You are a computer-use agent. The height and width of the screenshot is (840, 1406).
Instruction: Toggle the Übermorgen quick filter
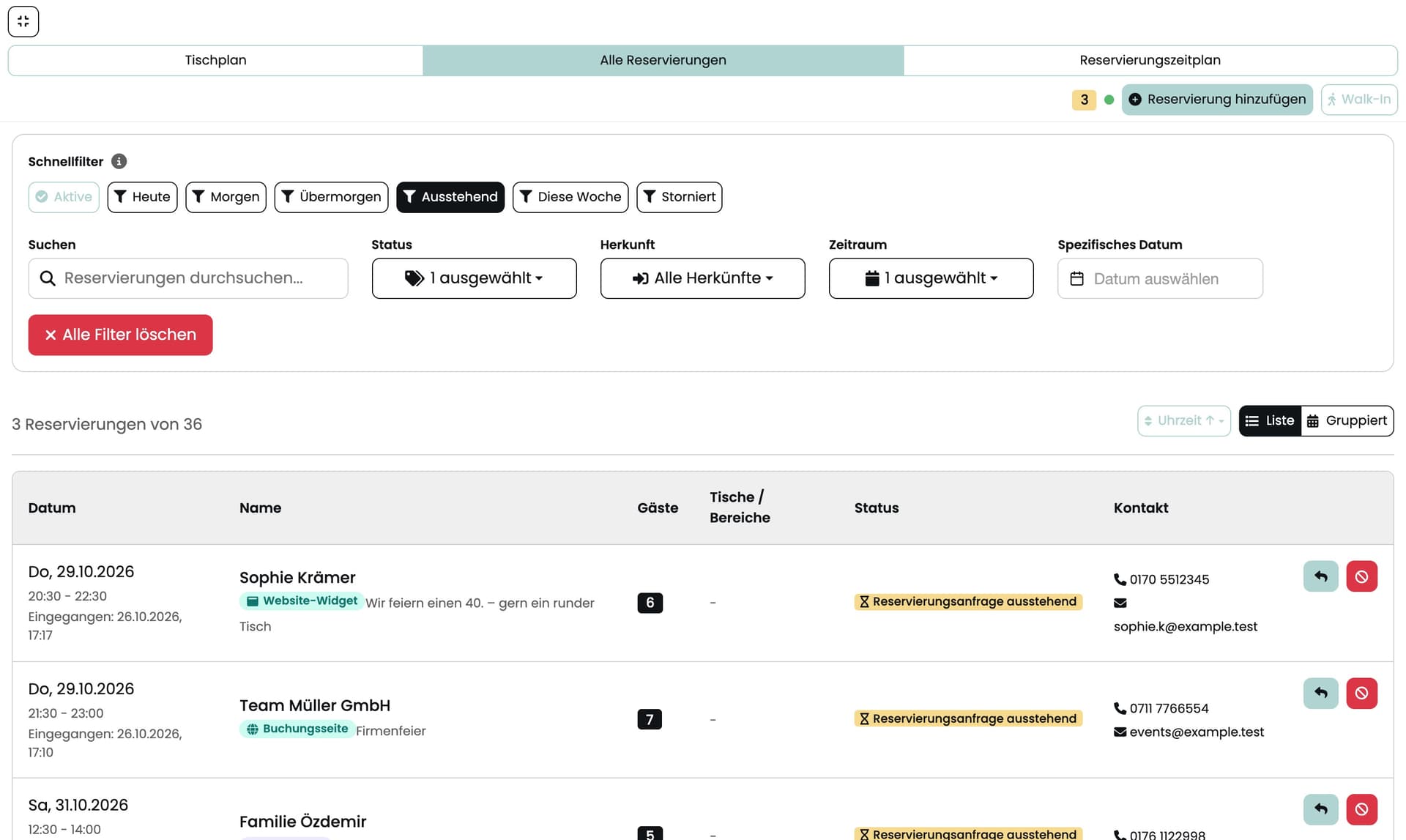coord(331,197)
